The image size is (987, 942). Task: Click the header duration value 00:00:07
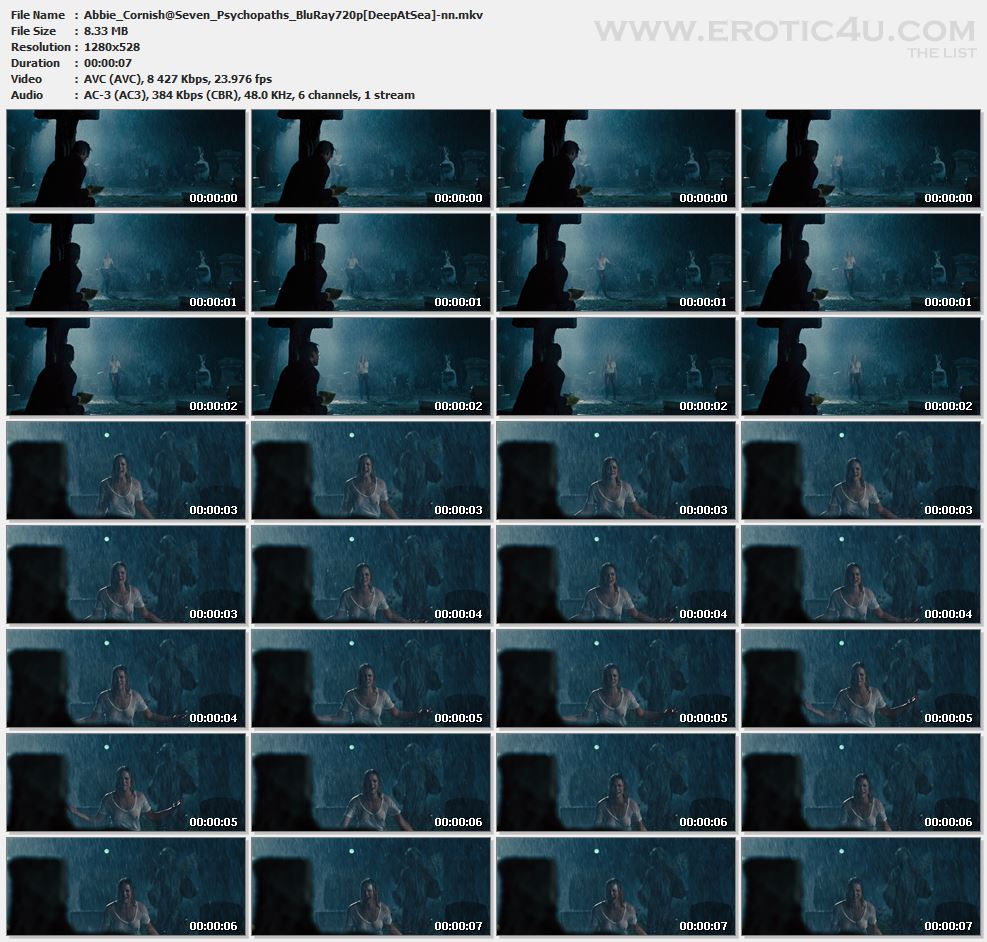(108, 63)
